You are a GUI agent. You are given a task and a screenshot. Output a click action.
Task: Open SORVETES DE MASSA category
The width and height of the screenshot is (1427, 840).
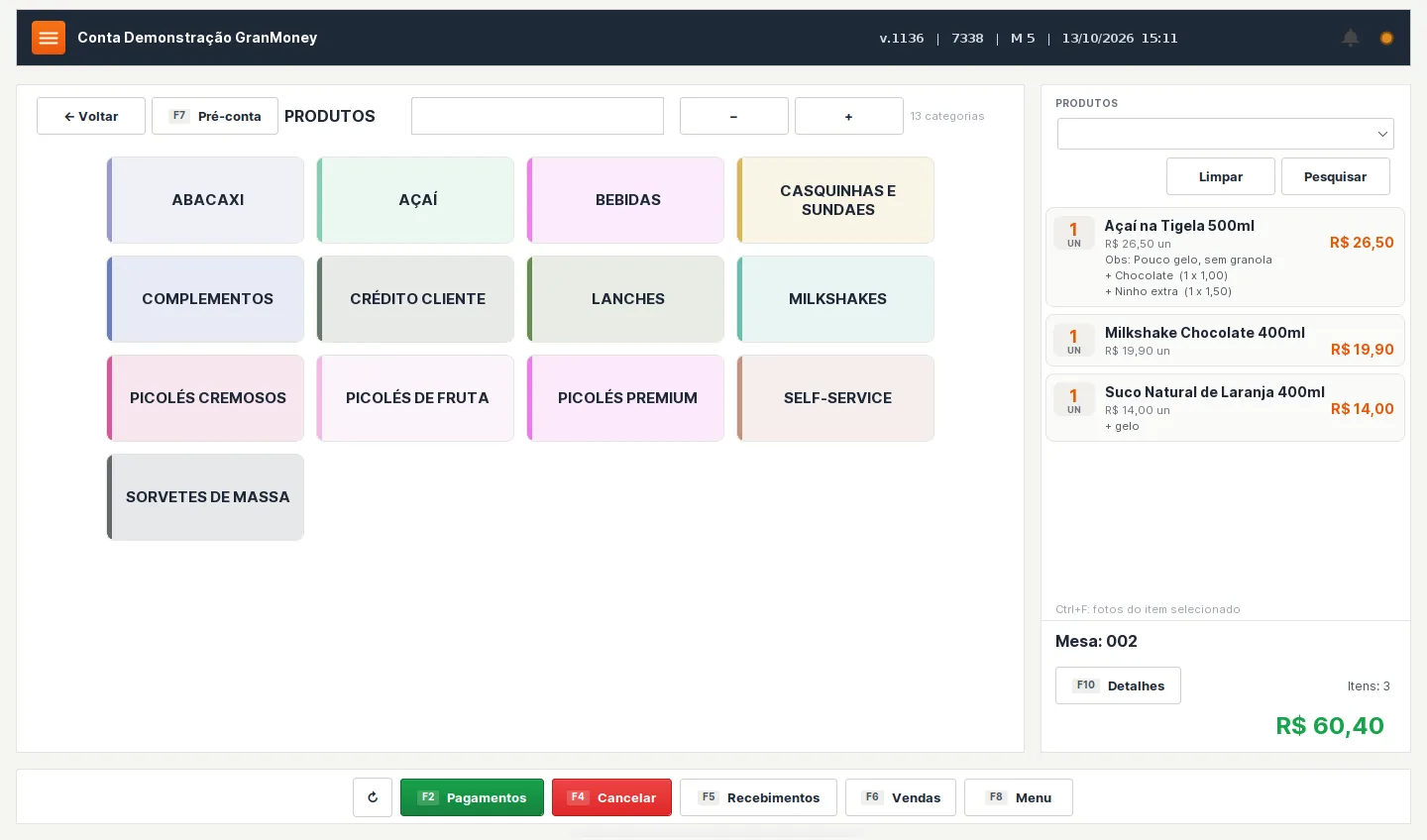(205, 497)
